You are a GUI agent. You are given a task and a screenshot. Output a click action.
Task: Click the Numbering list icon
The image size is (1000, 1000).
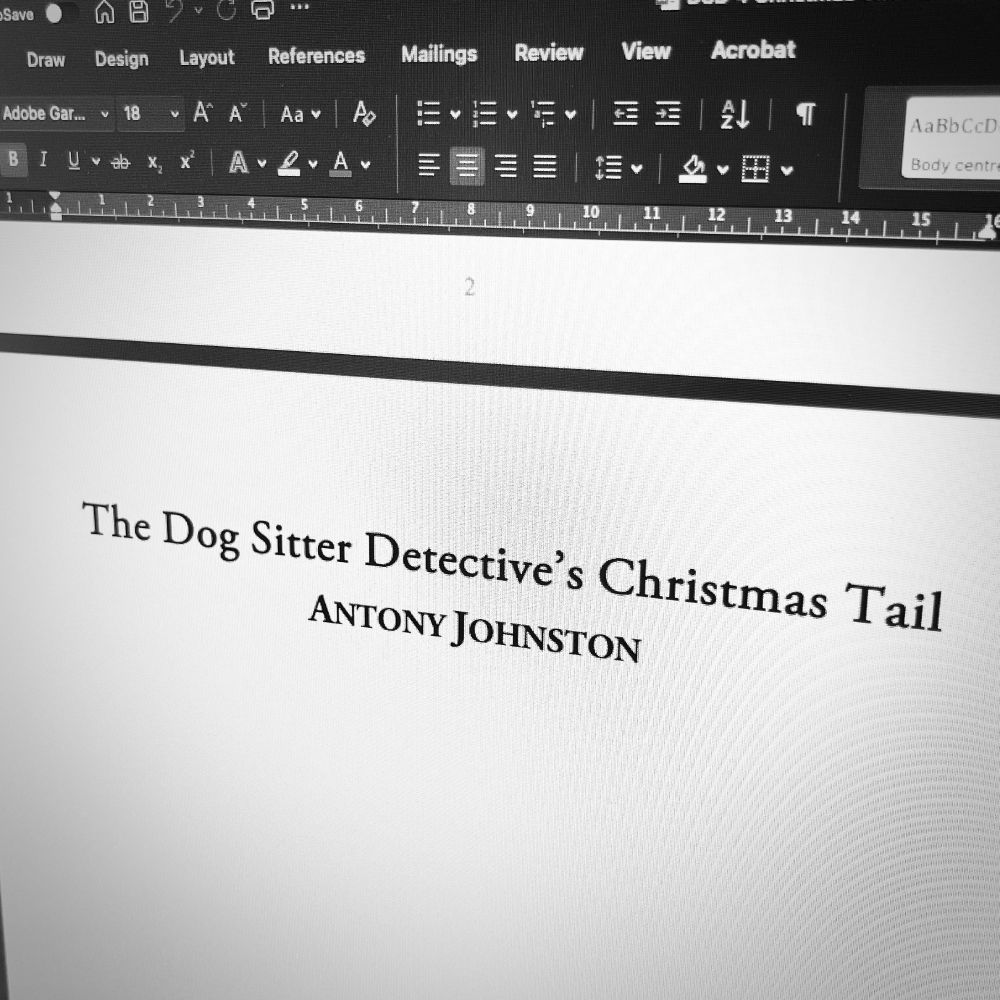(485, 114)
